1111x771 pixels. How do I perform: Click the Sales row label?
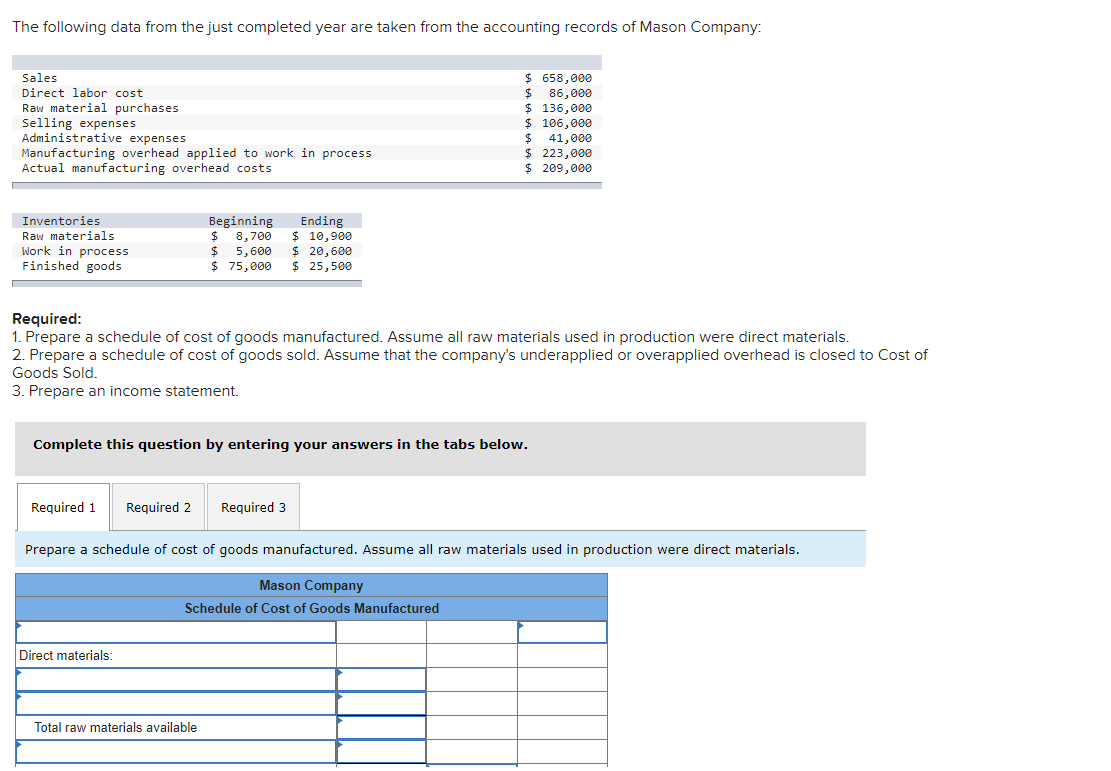tap(40, 78)
